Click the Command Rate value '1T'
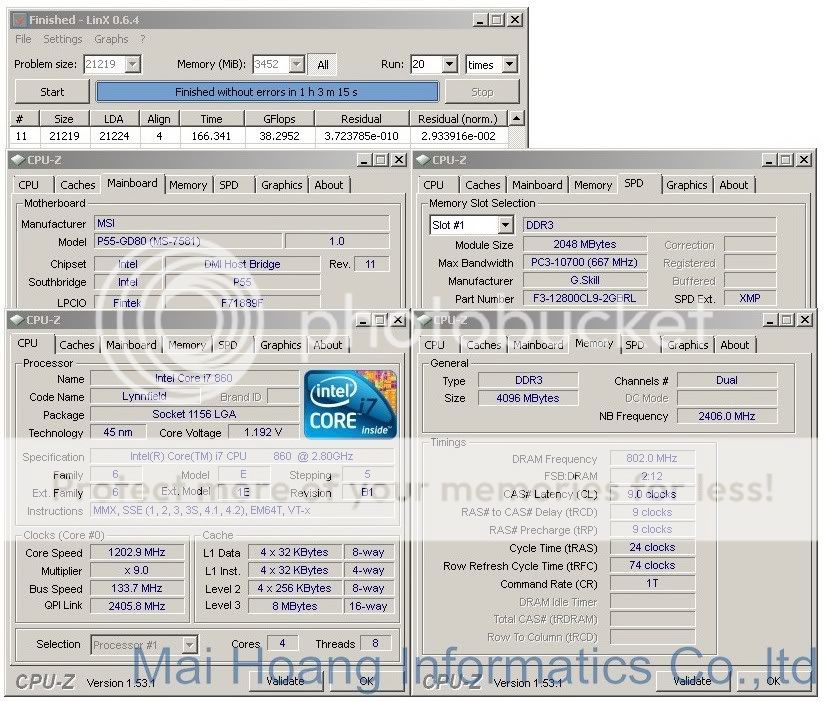The height and width of the screenshot is (702, 825). pos(652,584)
